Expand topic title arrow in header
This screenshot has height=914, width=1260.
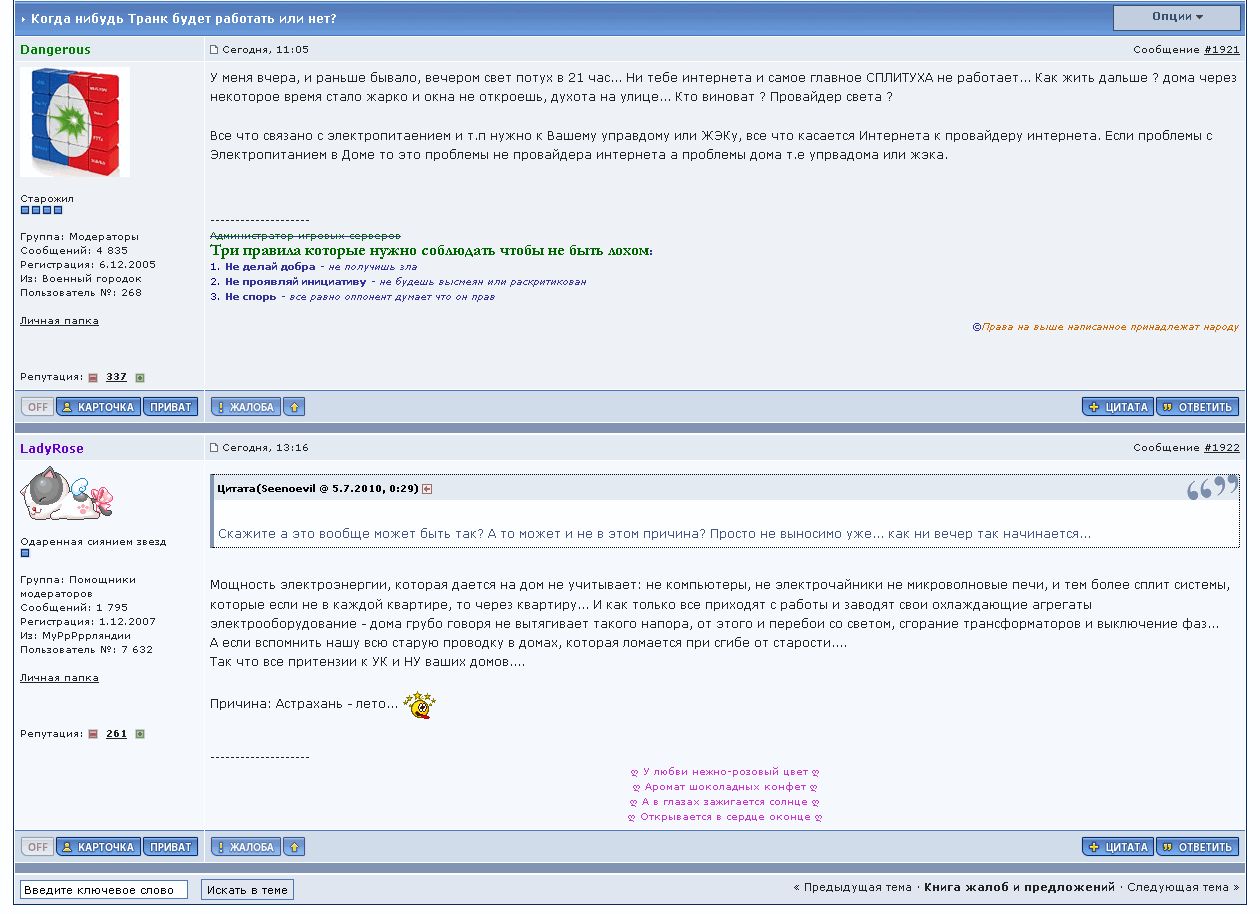point(23,20)
